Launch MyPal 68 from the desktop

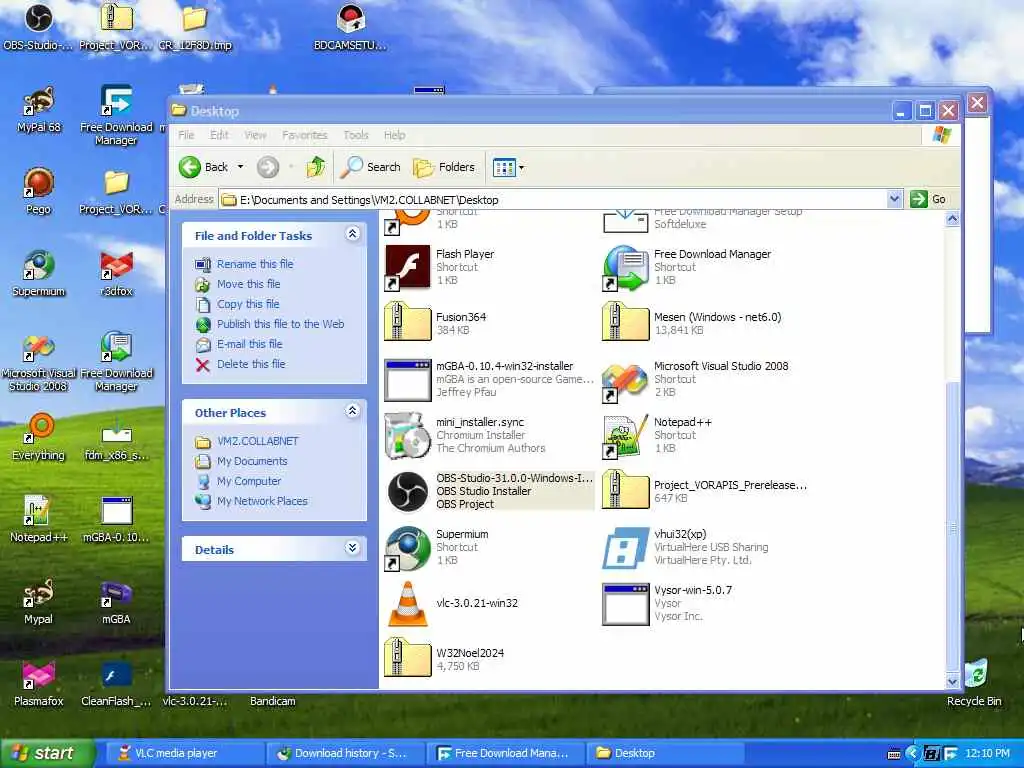(x=39, y=109)
